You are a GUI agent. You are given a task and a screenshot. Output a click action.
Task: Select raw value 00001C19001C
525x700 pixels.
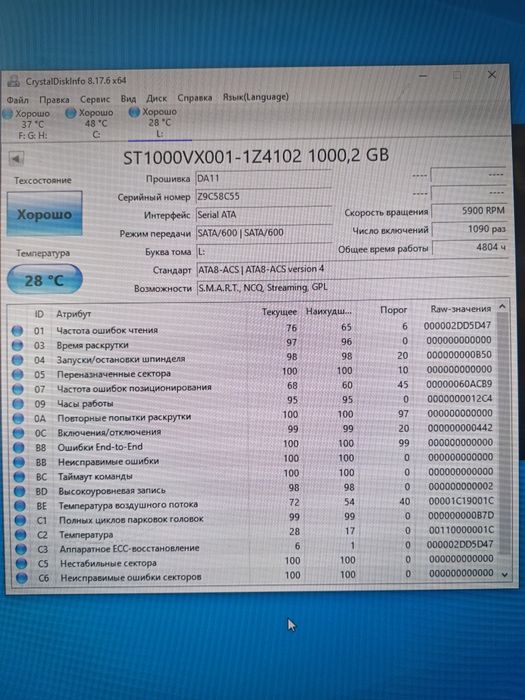point(461,501)
